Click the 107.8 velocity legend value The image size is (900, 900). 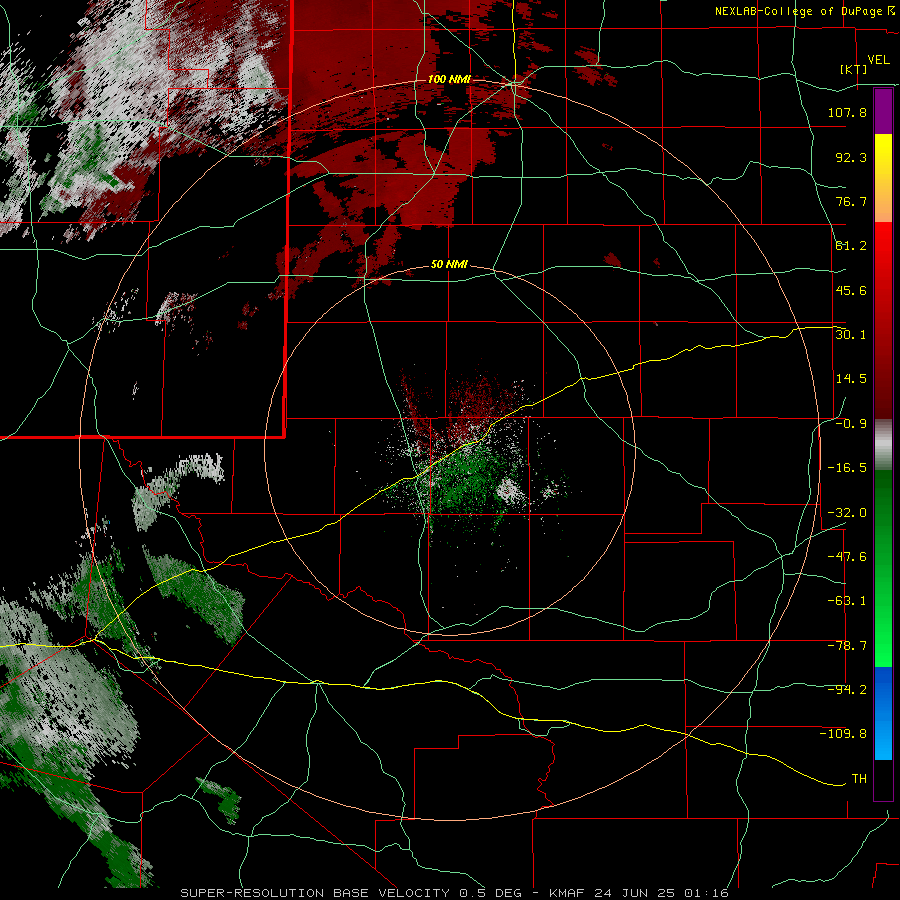pos(847,112)
